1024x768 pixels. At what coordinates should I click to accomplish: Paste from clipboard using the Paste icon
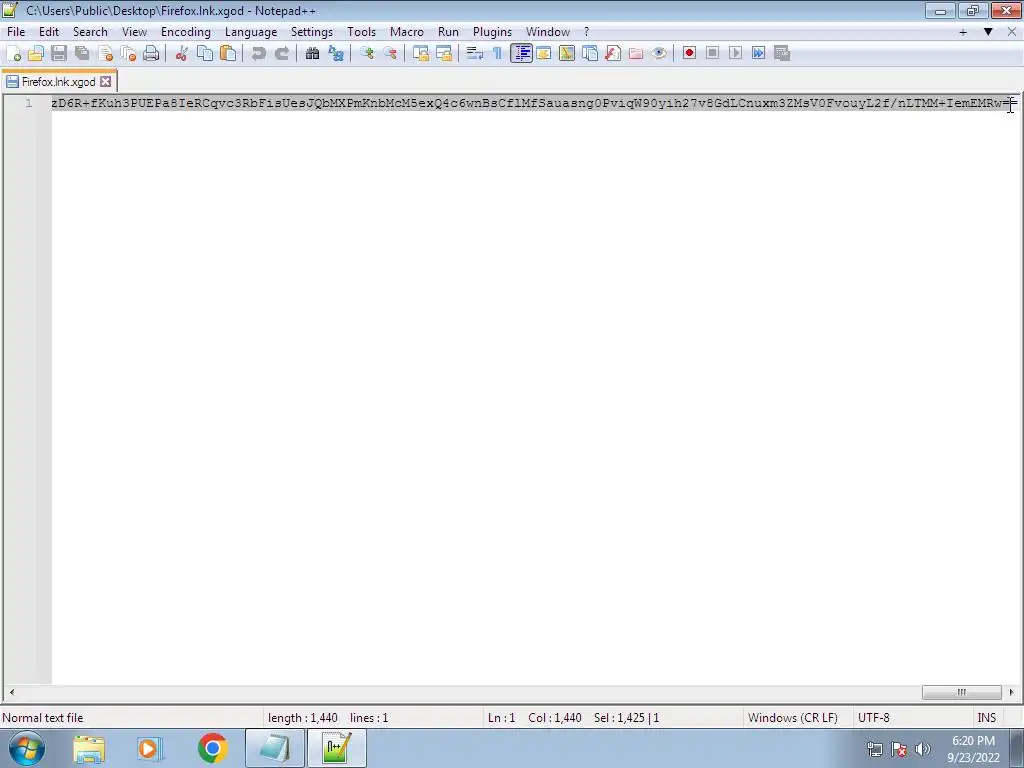click(228, 54)
